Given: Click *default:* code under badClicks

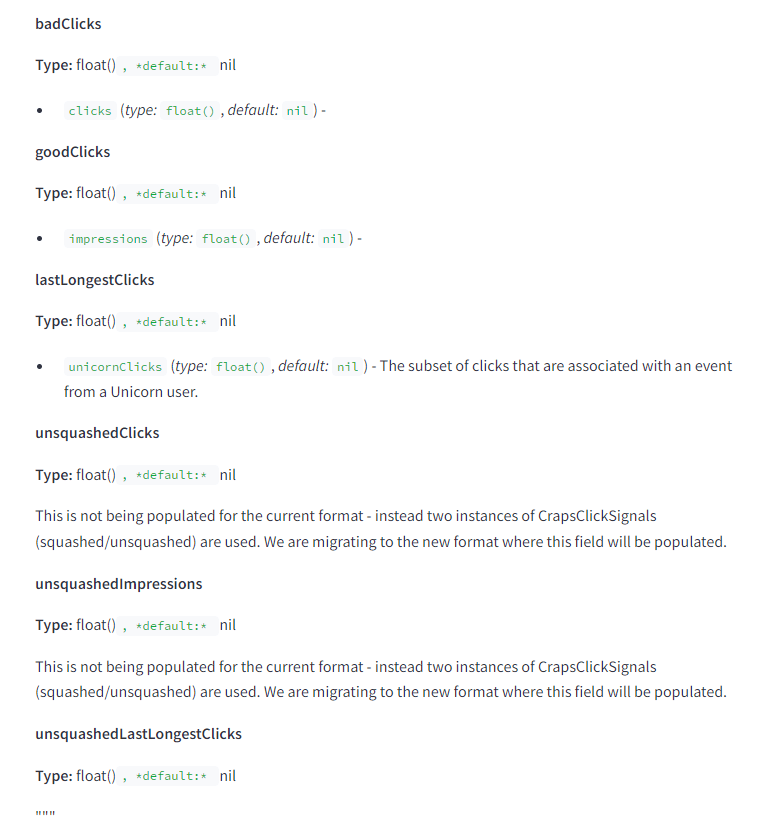Looking at the screenshot, I should tap(168, 66).
